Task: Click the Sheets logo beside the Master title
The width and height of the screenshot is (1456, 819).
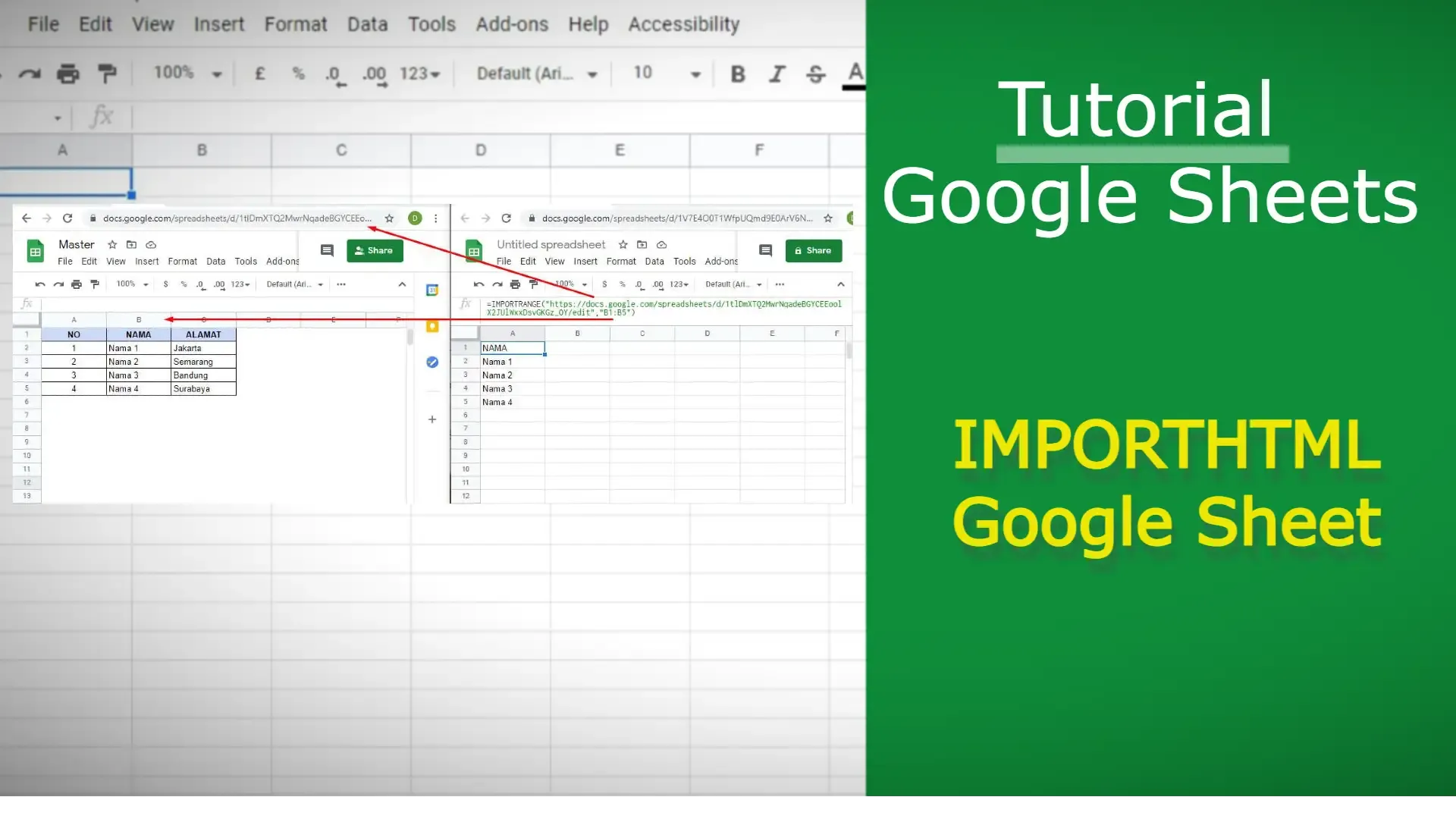Action: coord(36,251)
